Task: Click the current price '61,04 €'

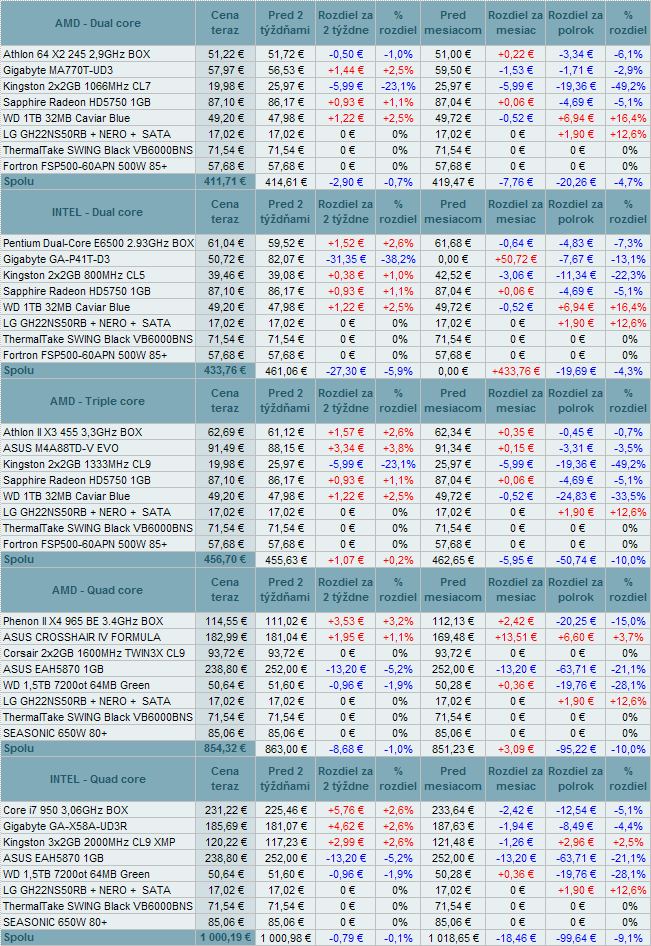Action: coord(226,243)
